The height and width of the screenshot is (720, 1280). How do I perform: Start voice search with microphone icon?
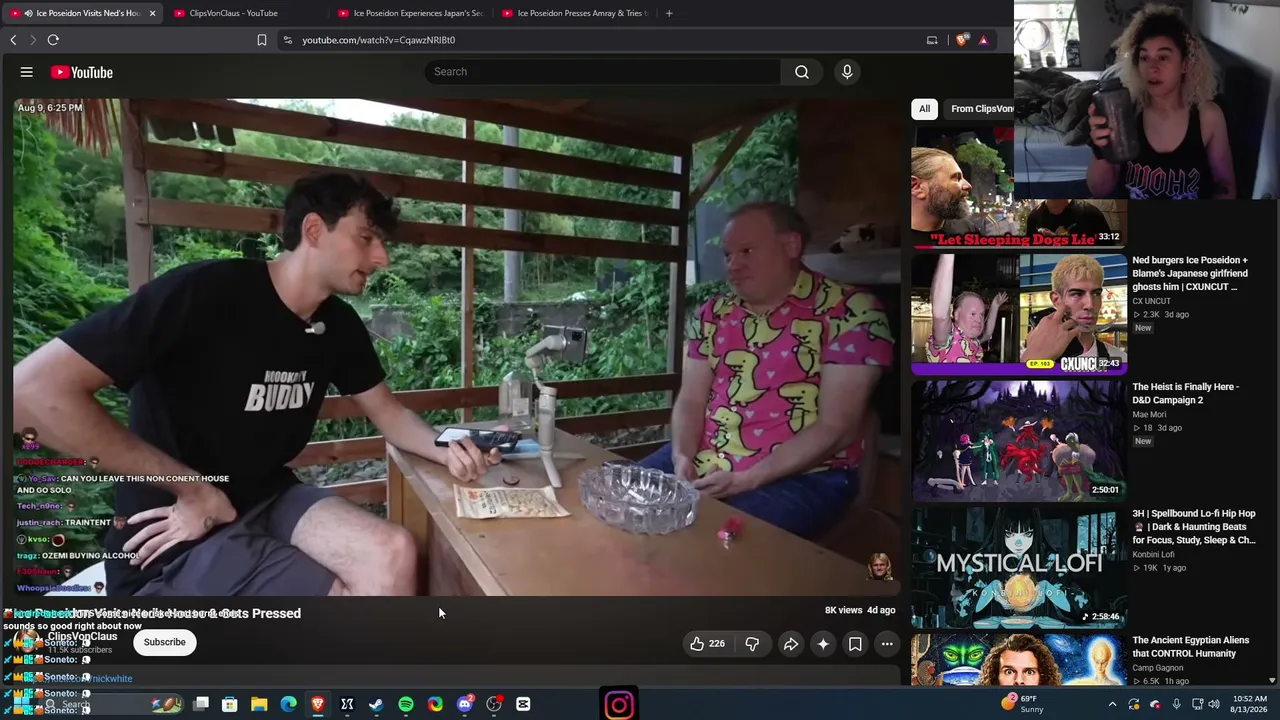847,72
